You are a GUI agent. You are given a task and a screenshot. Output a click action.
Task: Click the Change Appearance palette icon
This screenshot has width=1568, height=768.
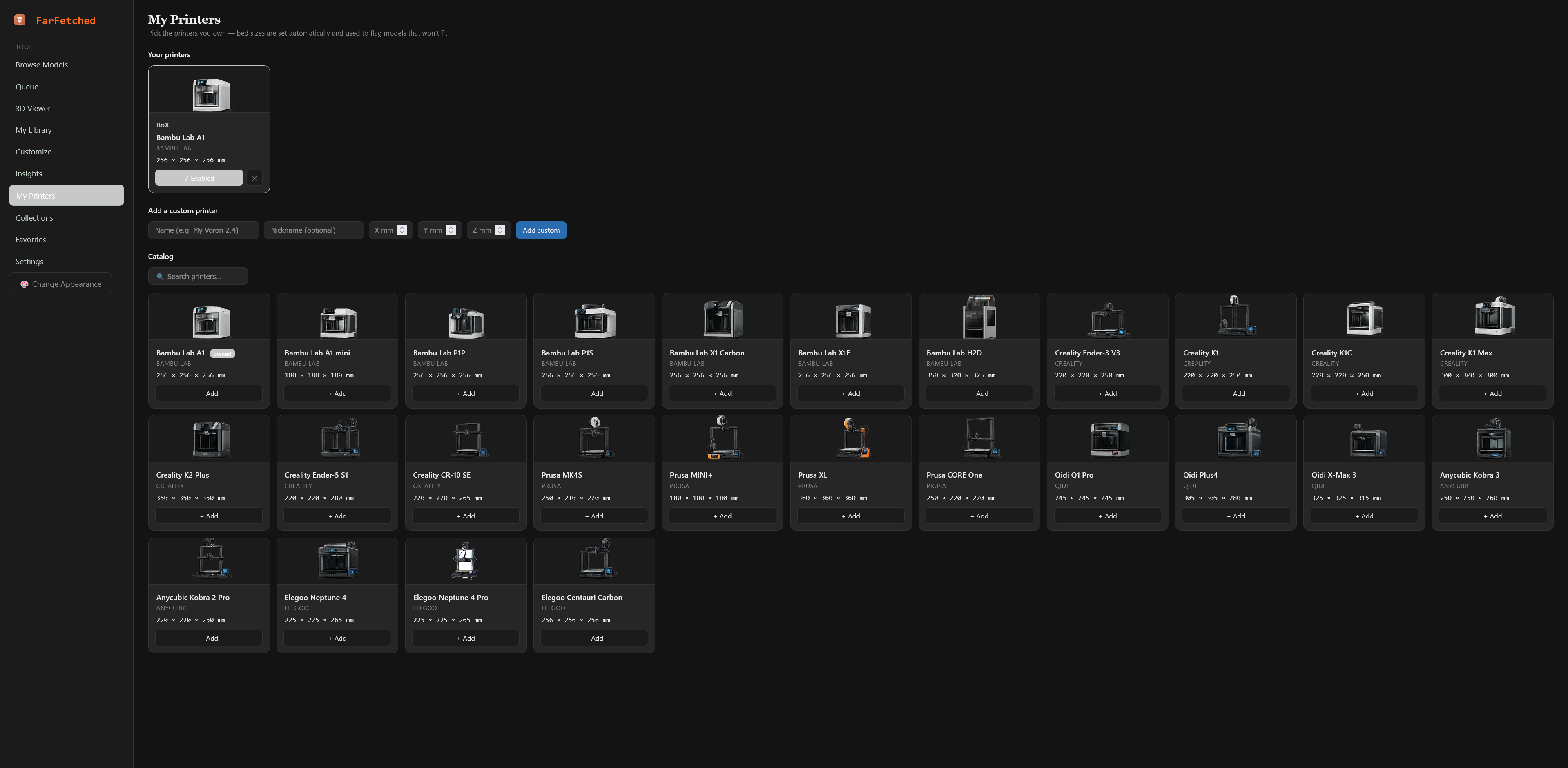[25, 284]
